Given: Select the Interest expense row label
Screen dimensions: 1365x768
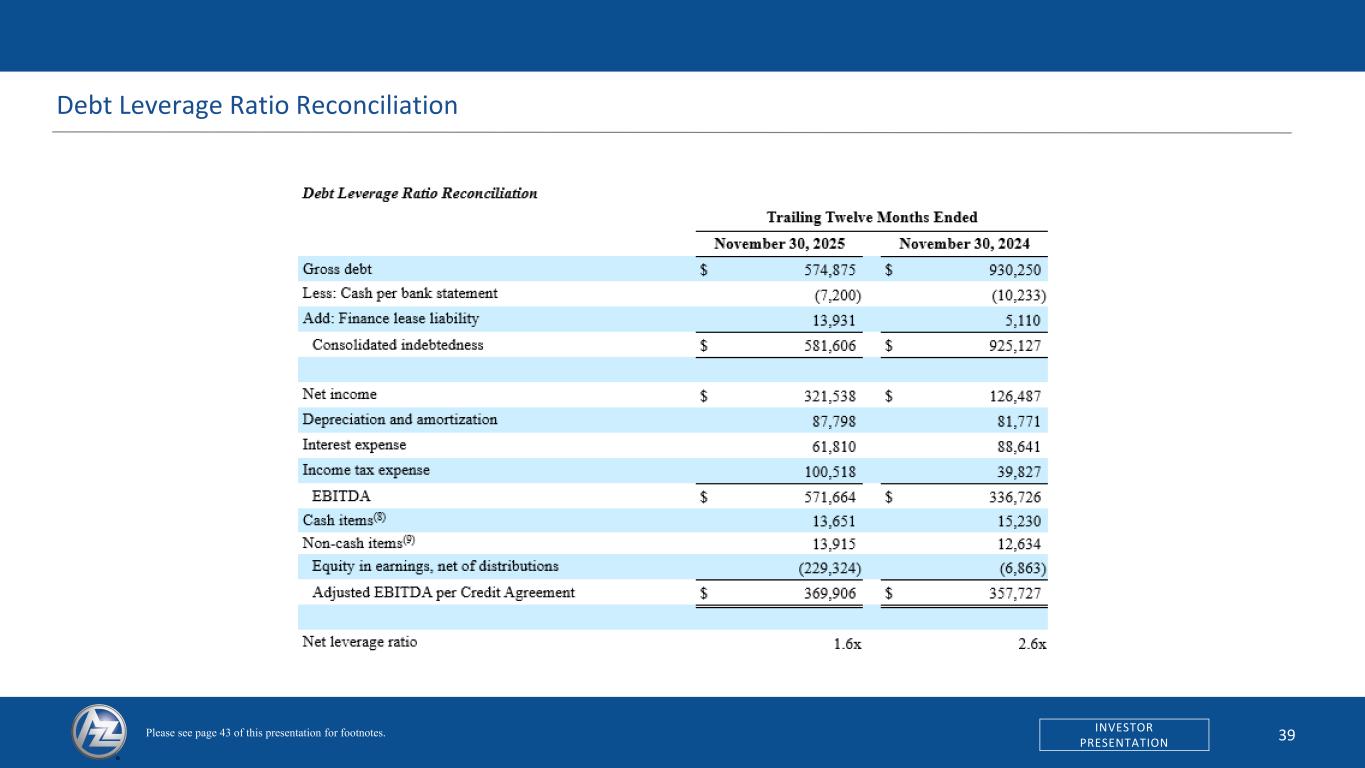Looking at the screenshot, I should (354, 445).
